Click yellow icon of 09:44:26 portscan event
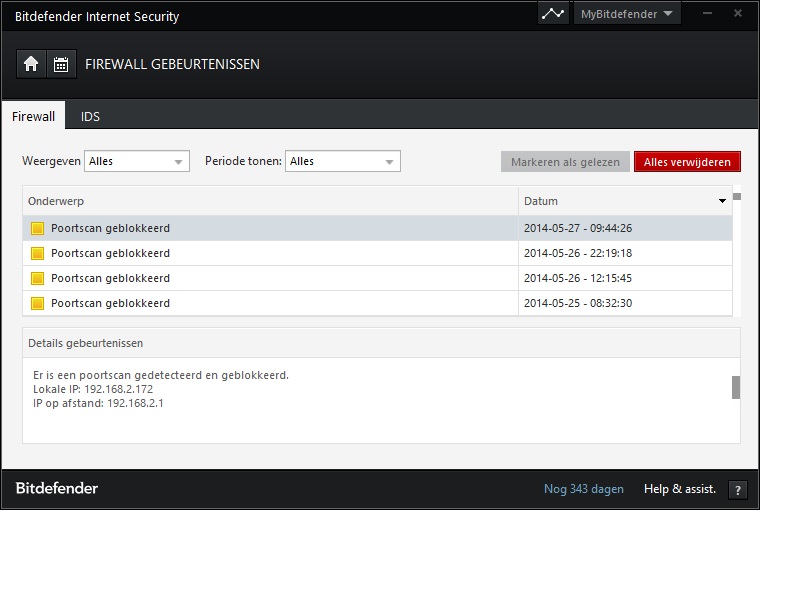The image size is (800, 600). [x=37, y=229]
